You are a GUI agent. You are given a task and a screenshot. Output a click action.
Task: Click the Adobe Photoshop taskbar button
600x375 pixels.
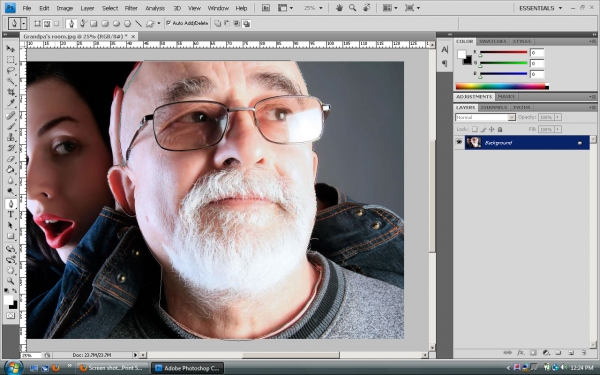point(187,368)
